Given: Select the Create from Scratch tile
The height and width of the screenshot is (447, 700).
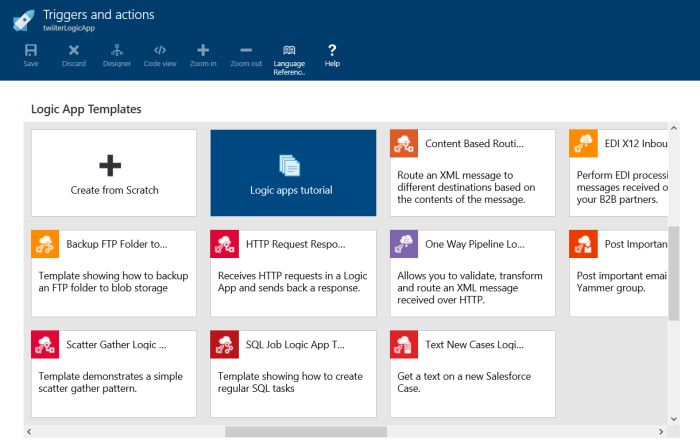Looking at the screenshot, I should (x=114, y=173).
